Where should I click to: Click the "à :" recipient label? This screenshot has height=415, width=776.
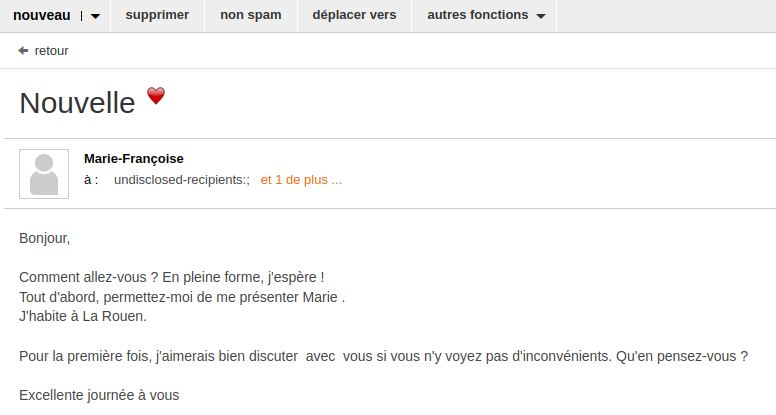coord(91,180)
